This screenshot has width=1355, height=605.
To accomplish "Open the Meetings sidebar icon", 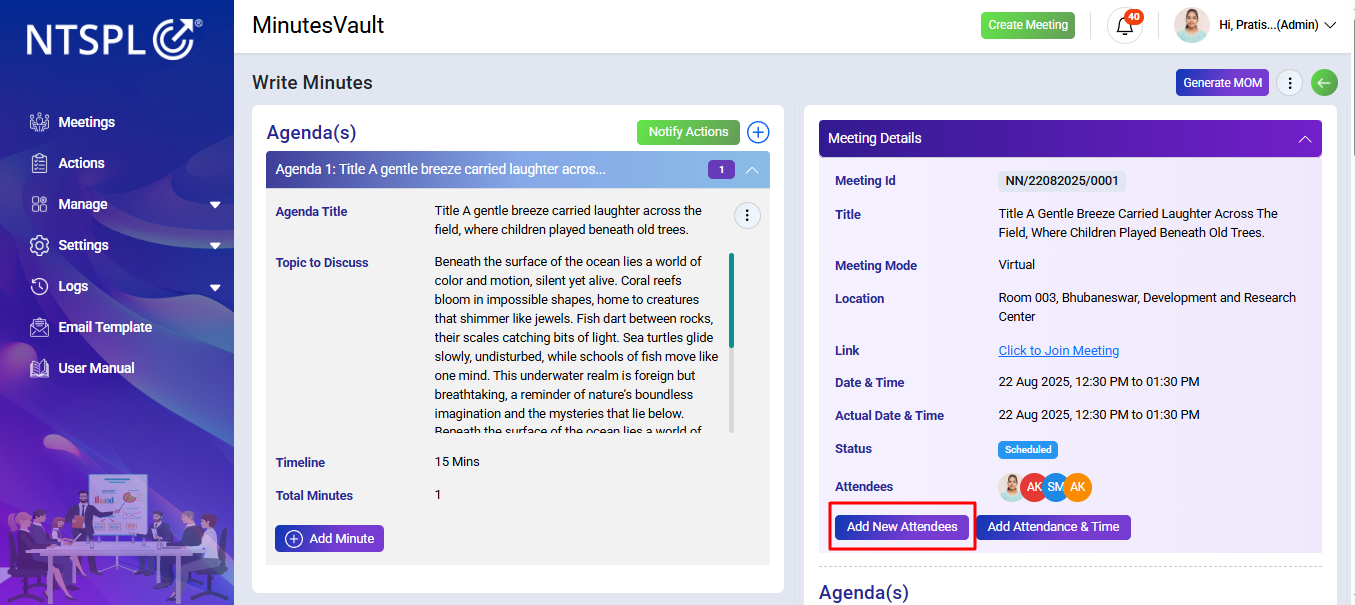I will [x=40, y=122].
